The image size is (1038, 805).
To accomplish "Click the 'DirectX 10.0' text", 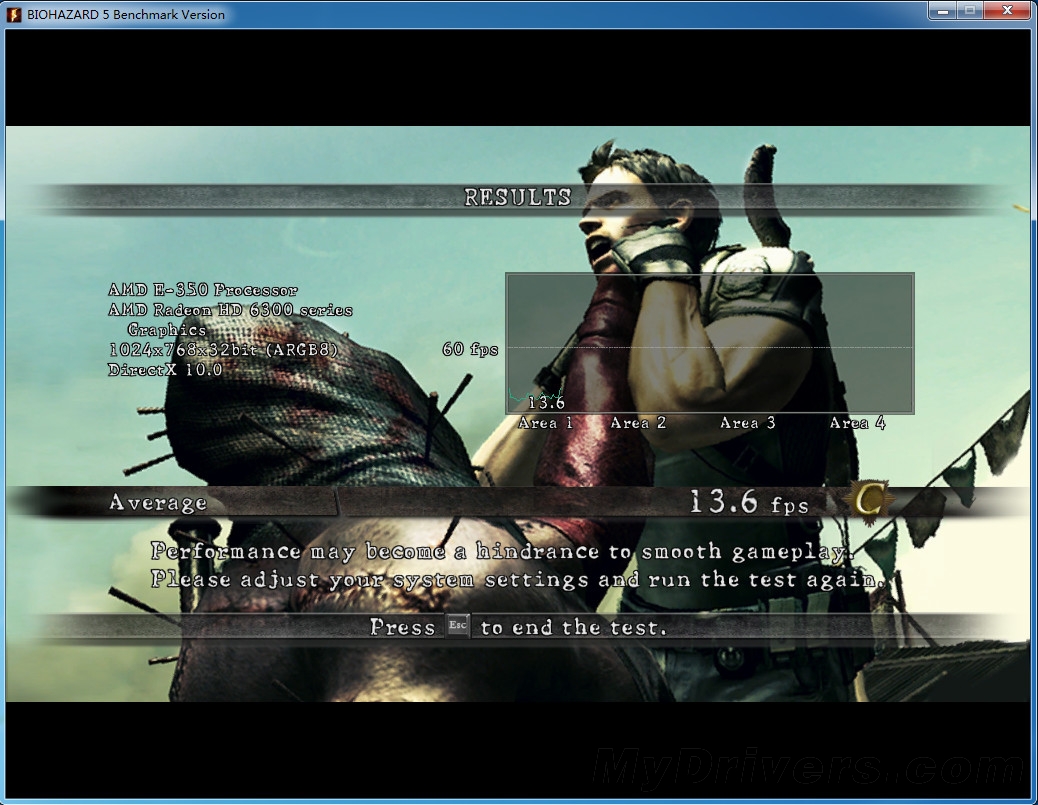I will coord(165,369).
